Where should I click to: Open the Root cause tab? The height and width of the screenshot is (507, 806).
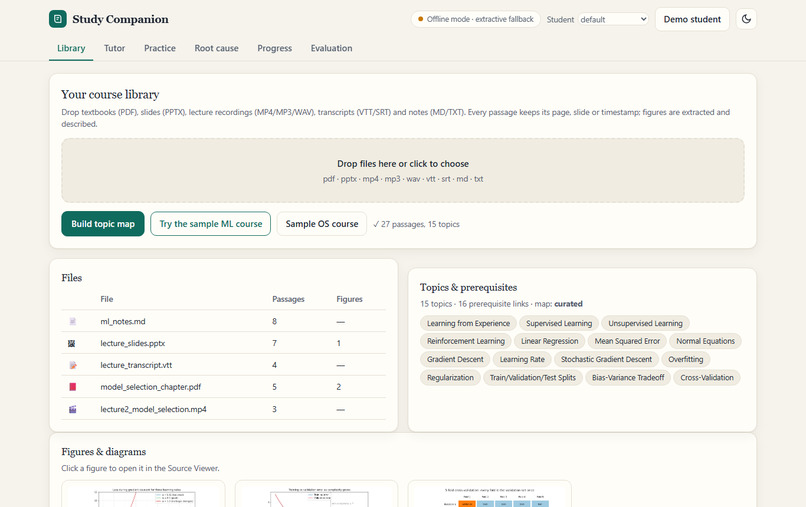(x=216, y=48)
